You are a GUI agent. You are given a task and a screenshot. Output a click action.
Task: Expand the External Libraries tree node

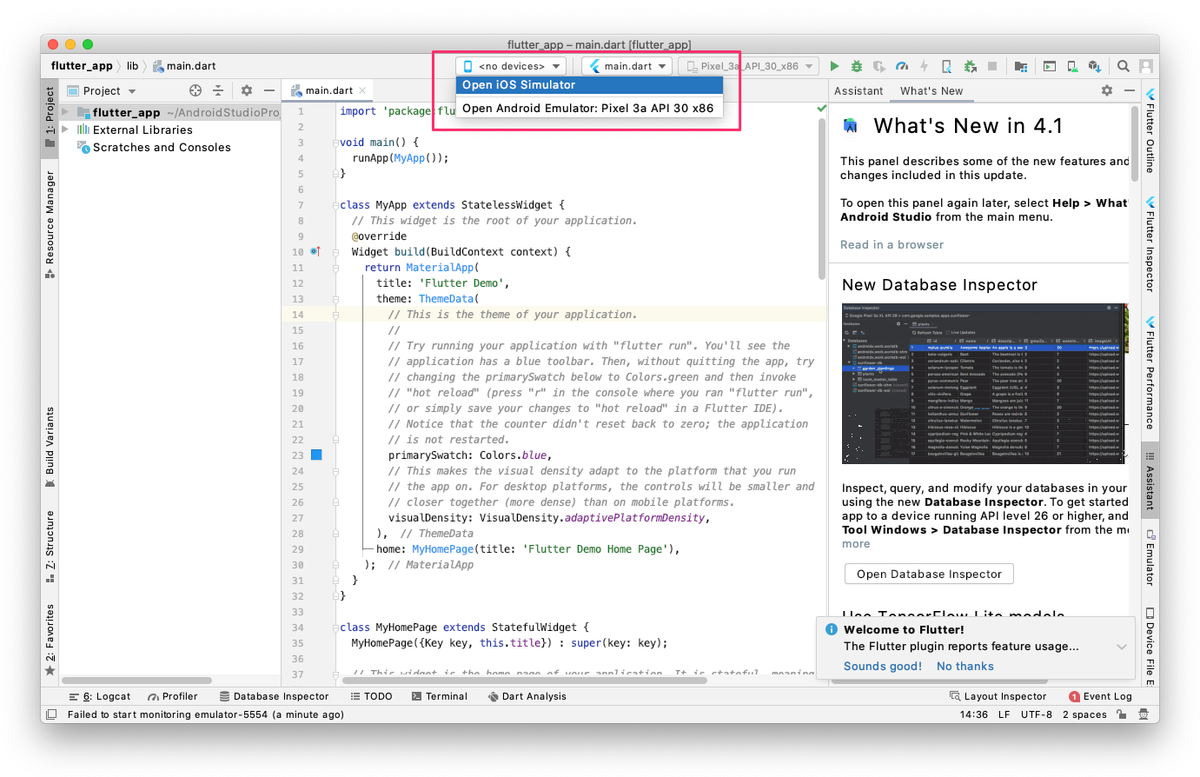[x=66, y=130]
